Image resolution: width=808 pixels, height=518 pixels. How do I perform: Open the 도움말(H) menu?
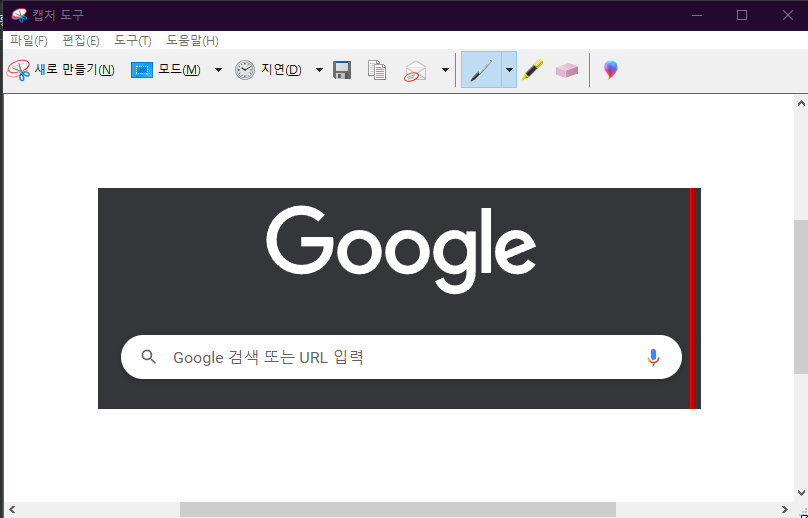click(192, 40)
